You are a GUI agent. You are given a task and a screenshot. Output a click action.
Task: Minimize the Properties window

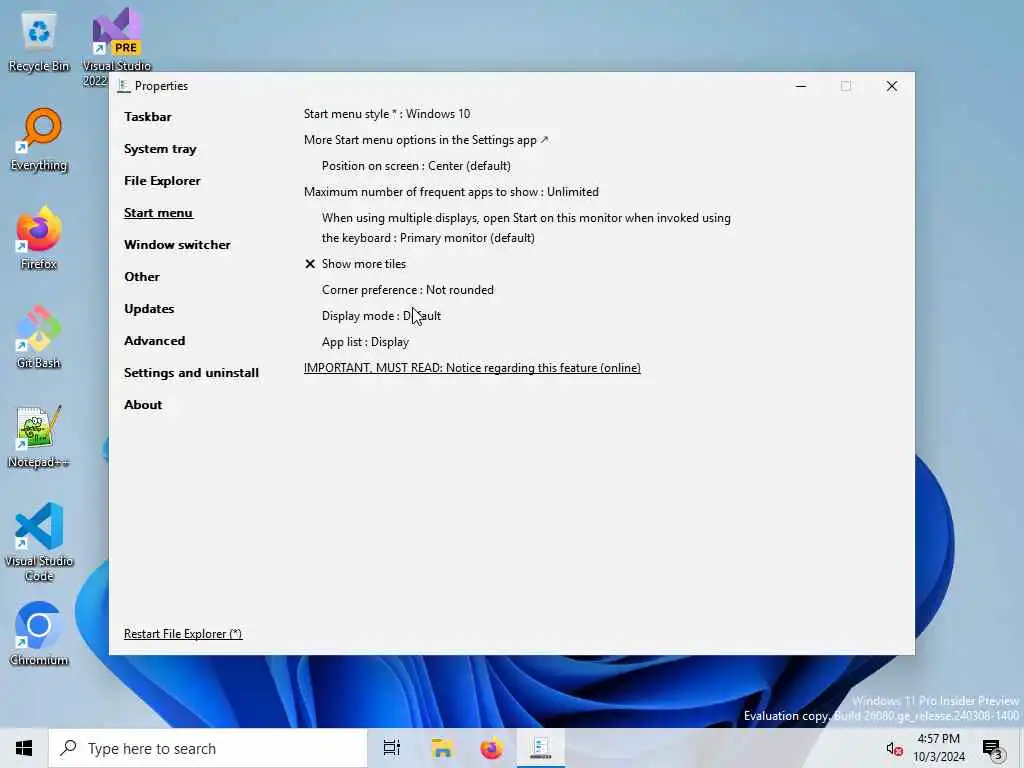coord(801,86)
